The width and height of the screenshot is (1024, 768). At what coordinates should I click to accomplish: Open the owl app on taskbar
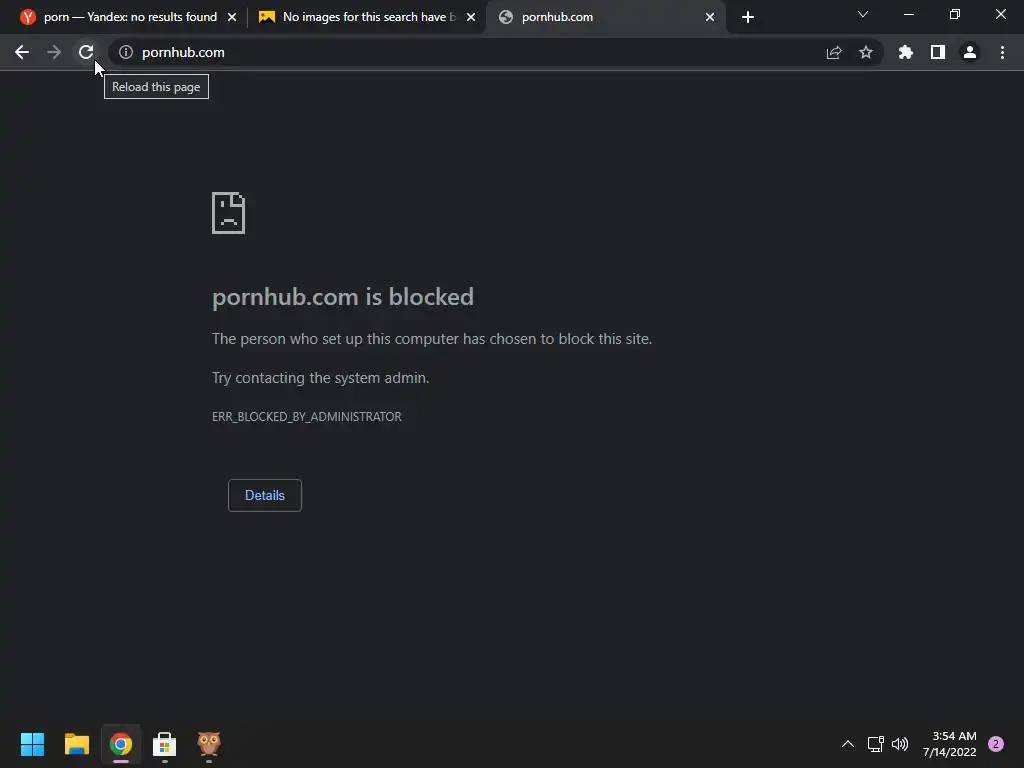(209, 744)
